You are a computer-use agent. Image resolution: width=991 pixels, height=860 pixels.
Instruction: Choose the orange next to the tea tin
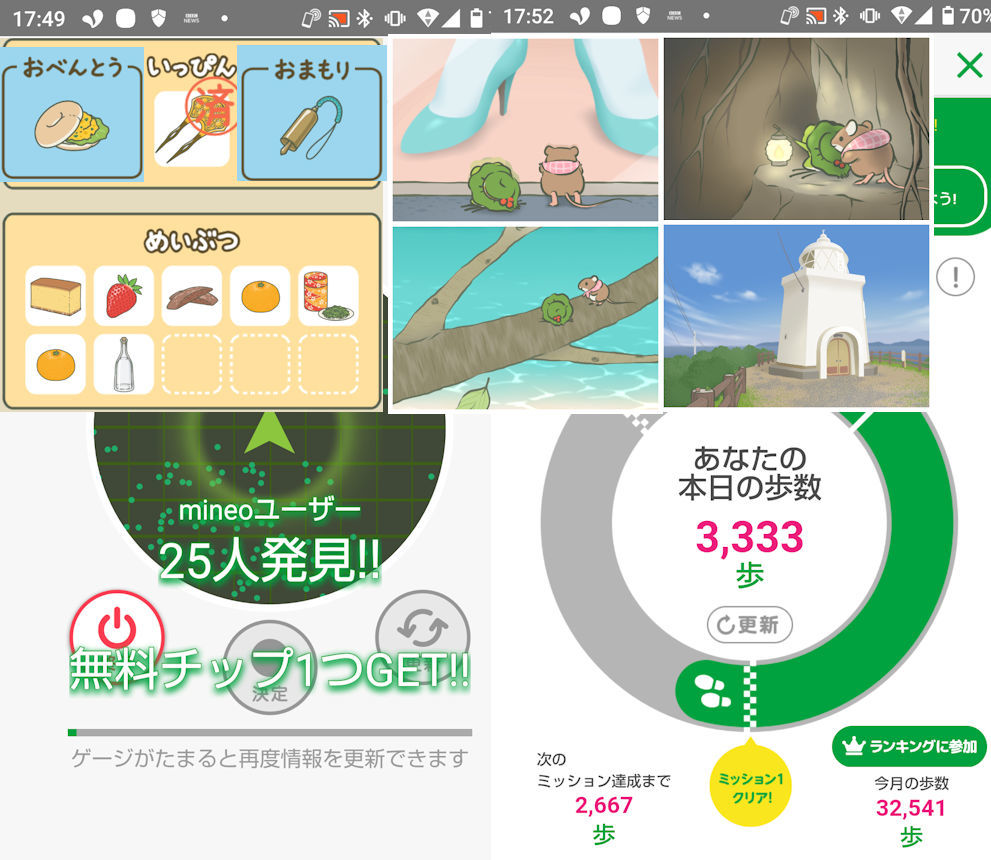point(260,296)
